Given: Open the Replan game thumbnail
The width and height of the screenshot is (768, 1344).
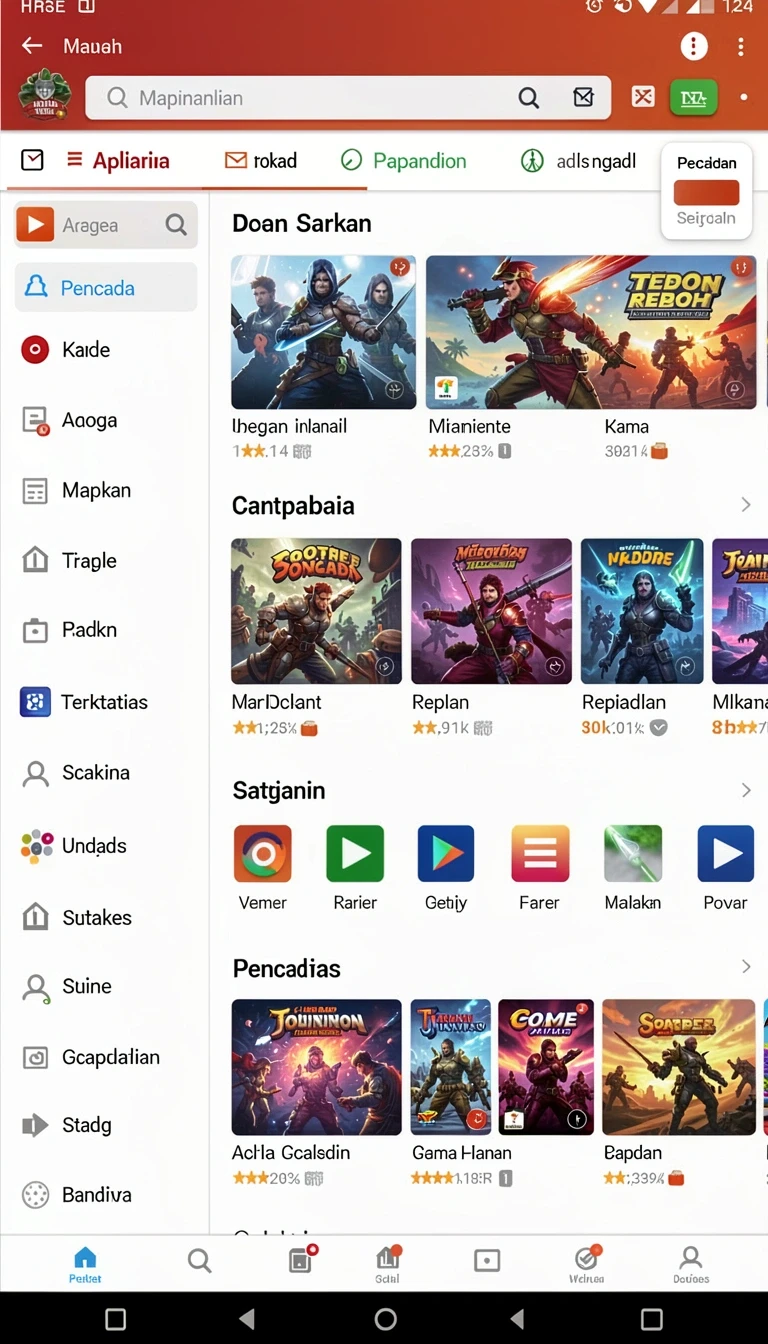Looking at the screenshot, I should (491, 611).
